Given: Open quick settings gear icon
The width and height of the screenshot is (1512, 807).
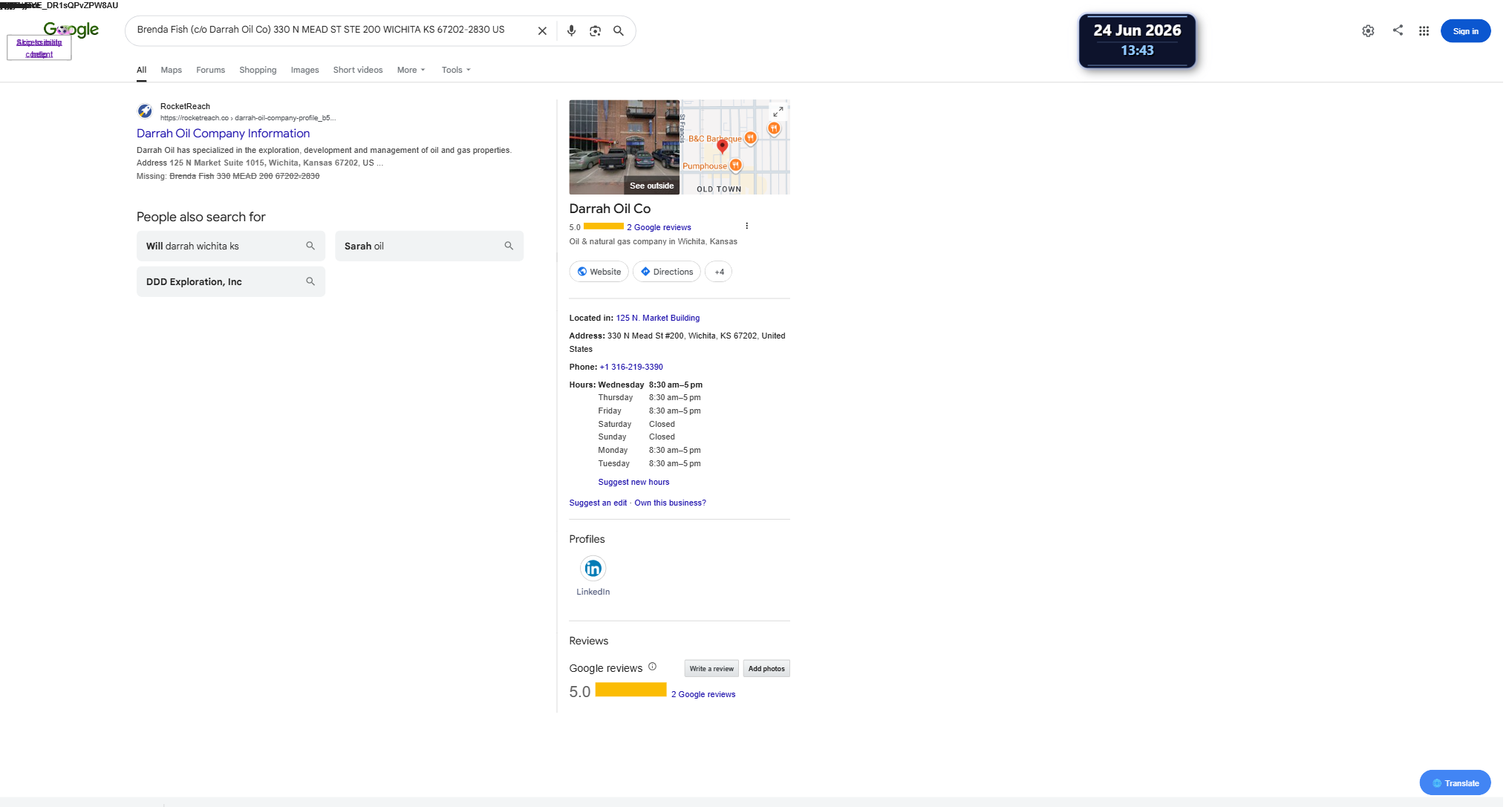Looking at the screenshot, I should pos(1368,31).
